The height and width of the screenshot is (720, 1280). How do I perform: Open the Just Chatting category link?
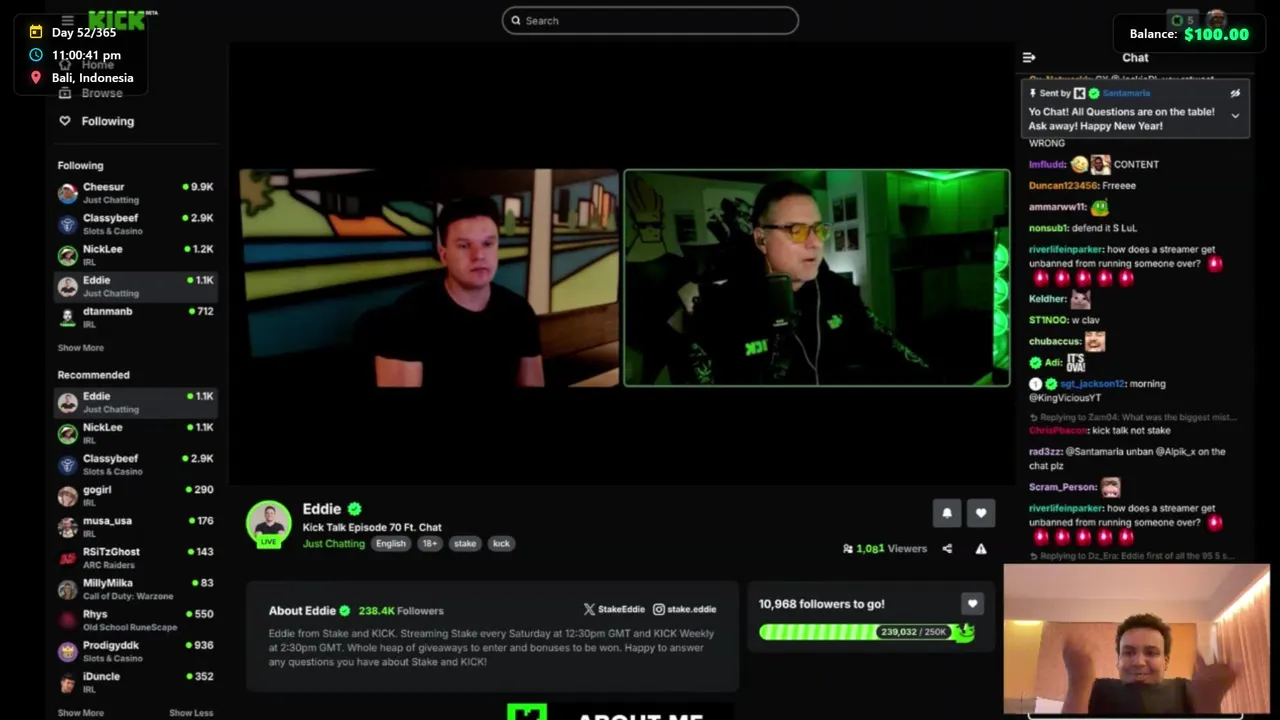[334, 544]
